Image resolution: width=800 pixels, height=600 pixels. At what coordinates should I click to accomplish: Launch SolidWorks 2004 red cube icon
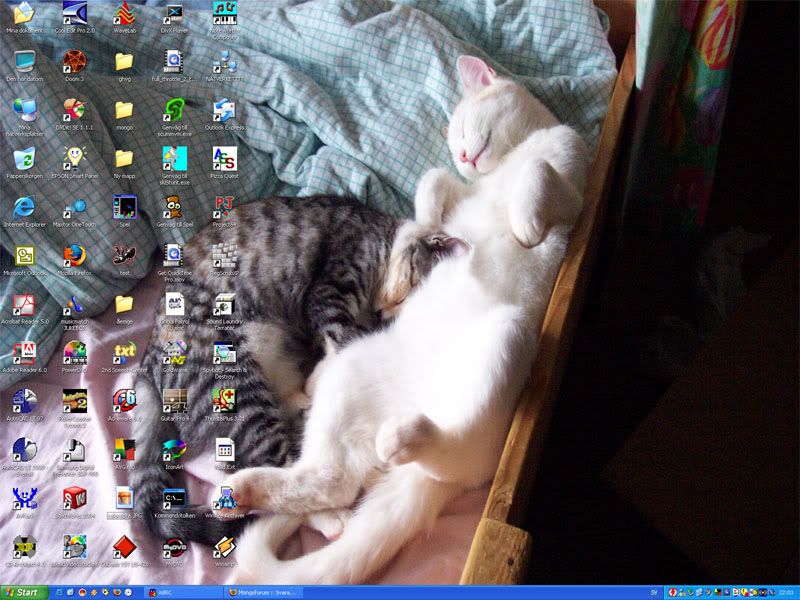tap(74, 498)
